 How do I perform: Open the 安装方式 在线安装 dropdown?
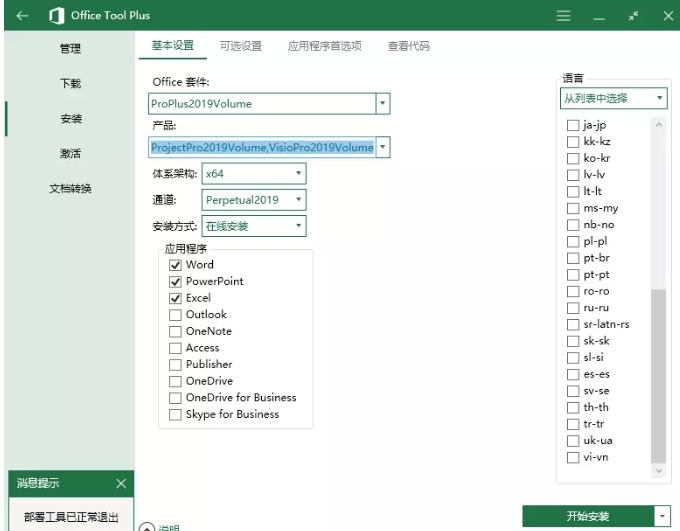(x=254, y=226)
